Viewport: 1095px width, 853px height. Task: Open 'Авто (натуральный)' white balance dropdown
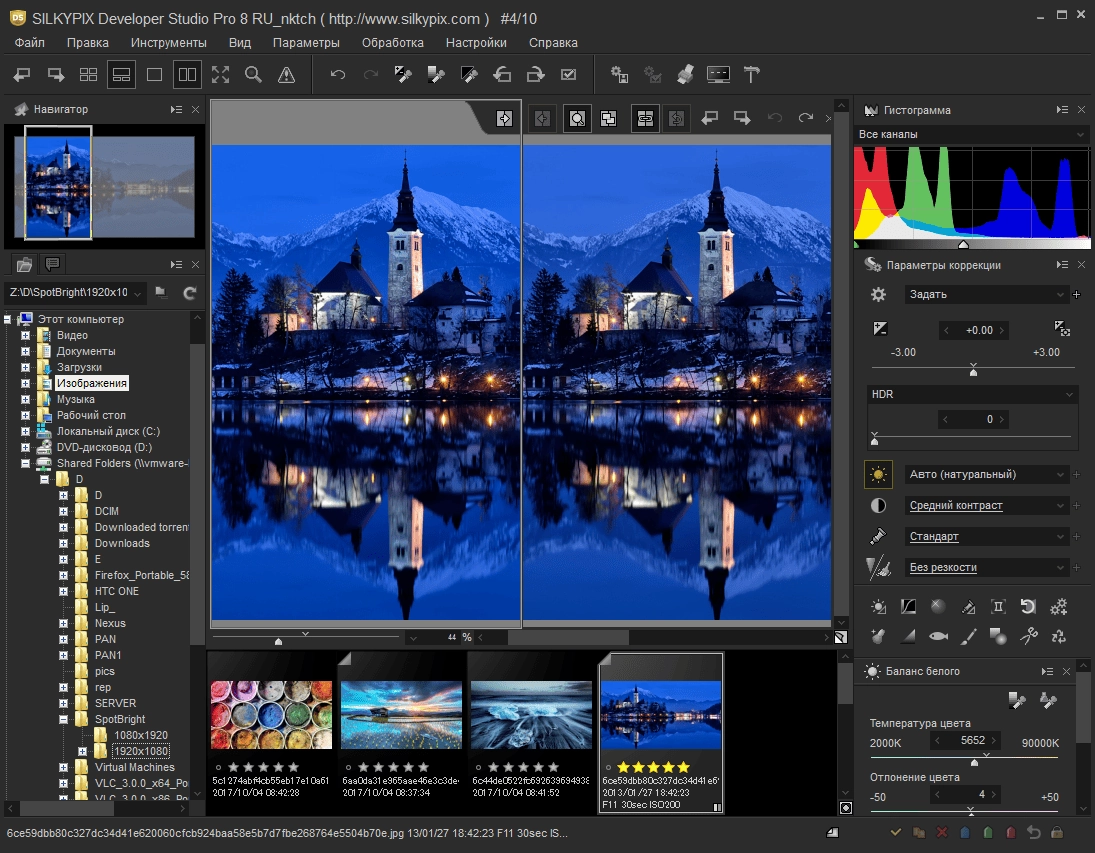(x=986, y=474)
